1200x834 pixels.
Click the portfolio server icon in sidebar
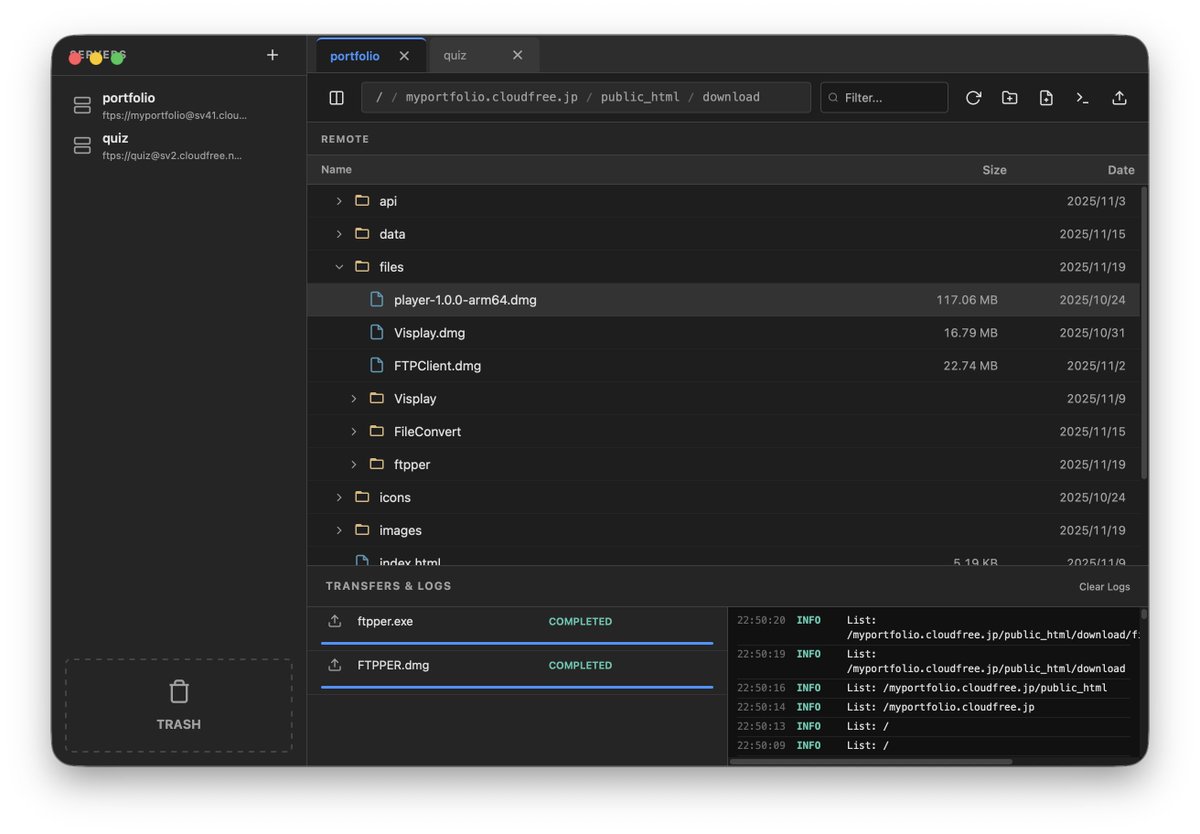point(82,105)
